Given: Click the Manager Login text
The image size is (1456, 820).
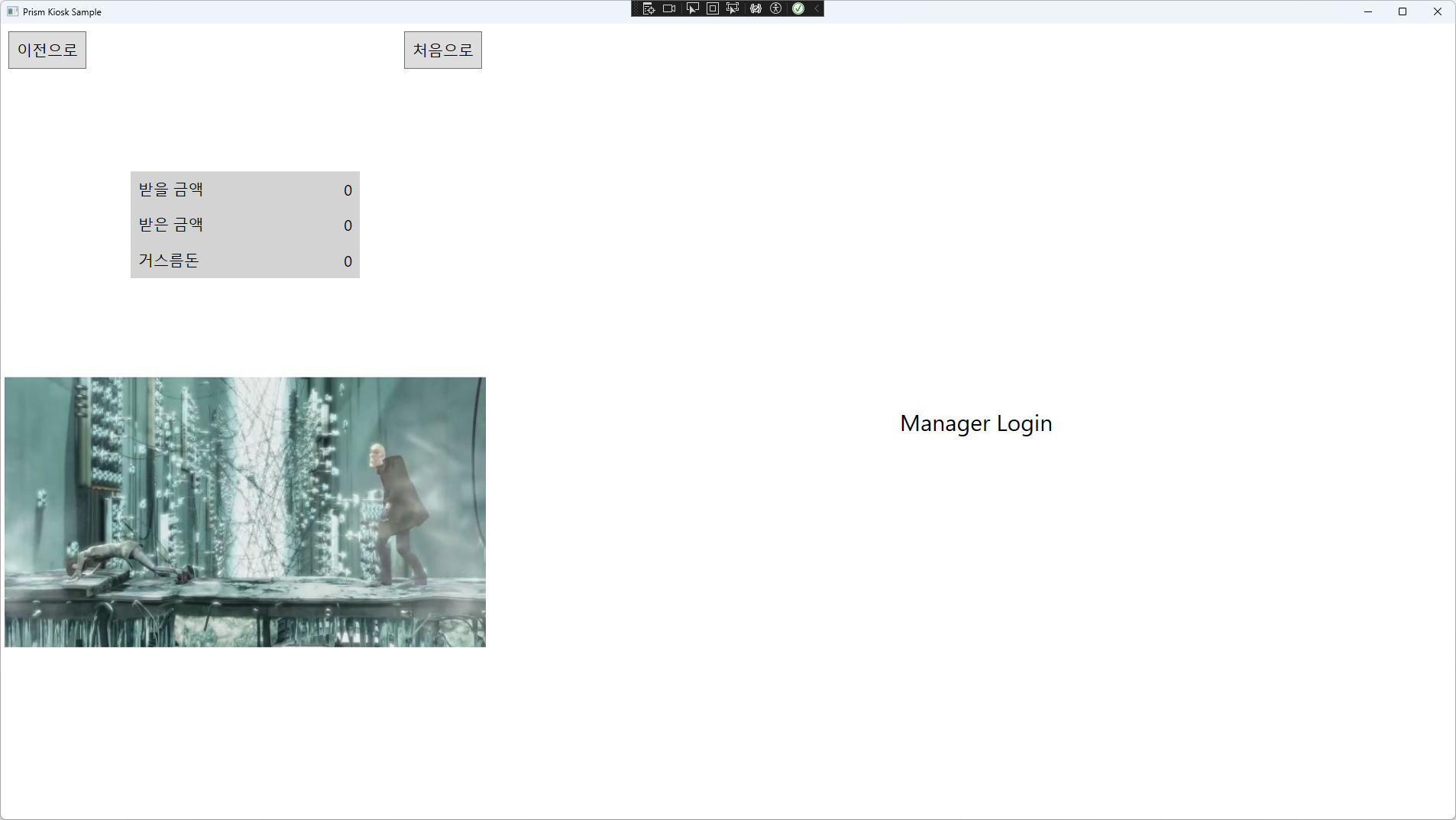Looking at the screenshot, I should pos(976,423).
